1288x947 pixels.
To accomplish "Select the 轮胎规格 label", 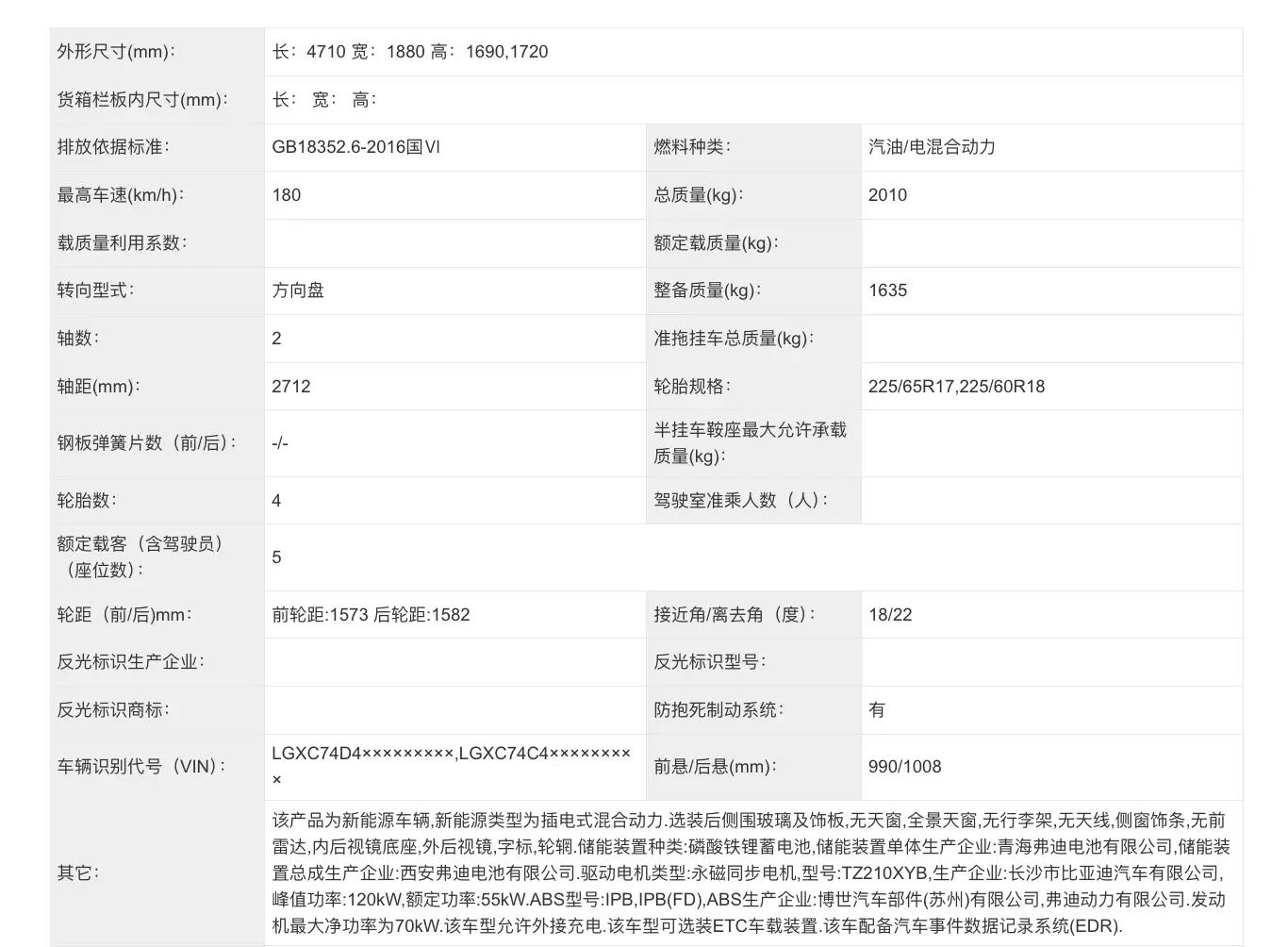I will tap(692, 387).
